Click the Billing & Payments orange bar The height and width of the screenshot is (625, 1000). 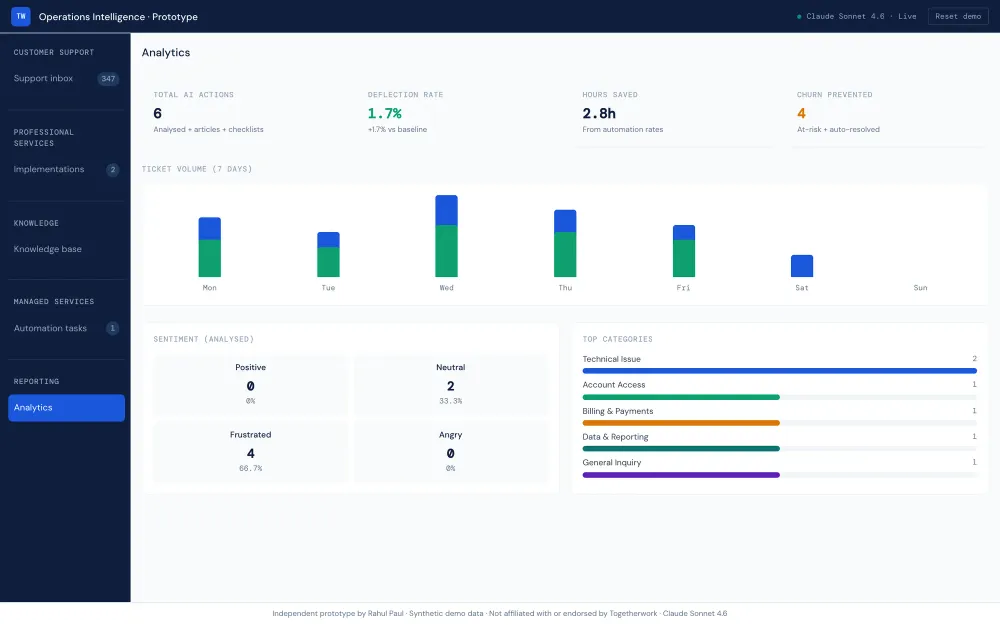click(x=681, y=423)
